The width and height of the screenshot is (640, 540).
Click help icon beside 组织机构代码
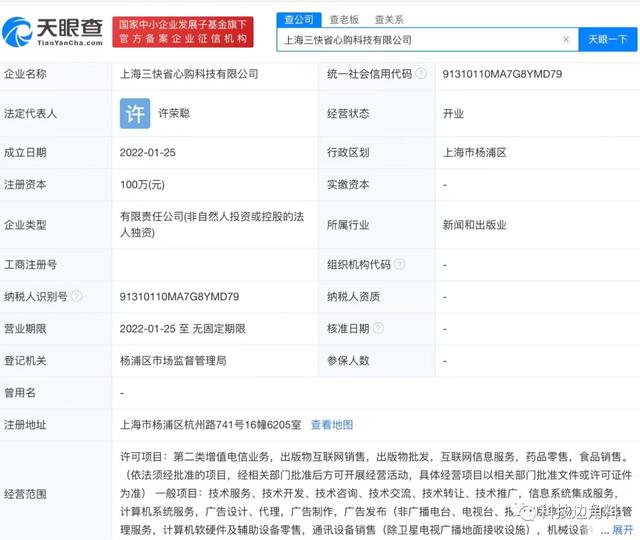point(400,264)
